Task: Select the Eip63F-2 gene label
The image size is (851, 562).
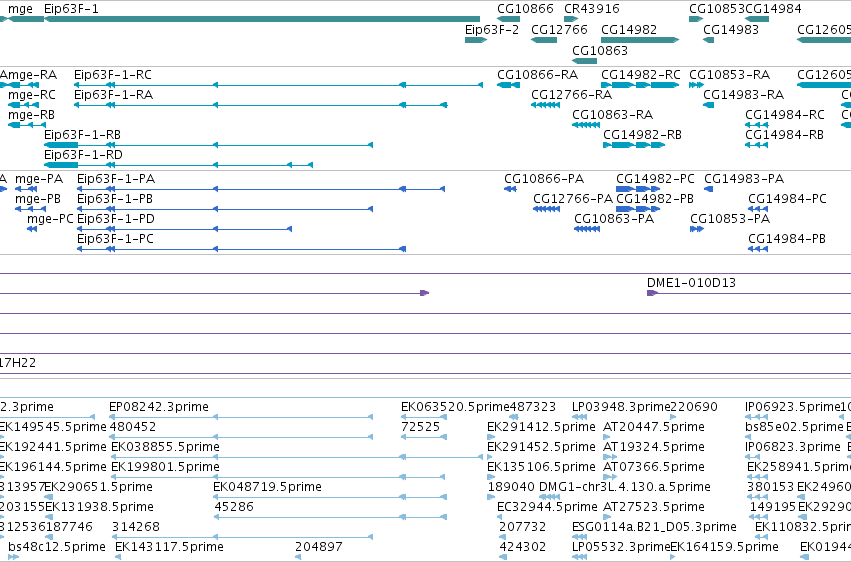Action: [x=492, y=29]
